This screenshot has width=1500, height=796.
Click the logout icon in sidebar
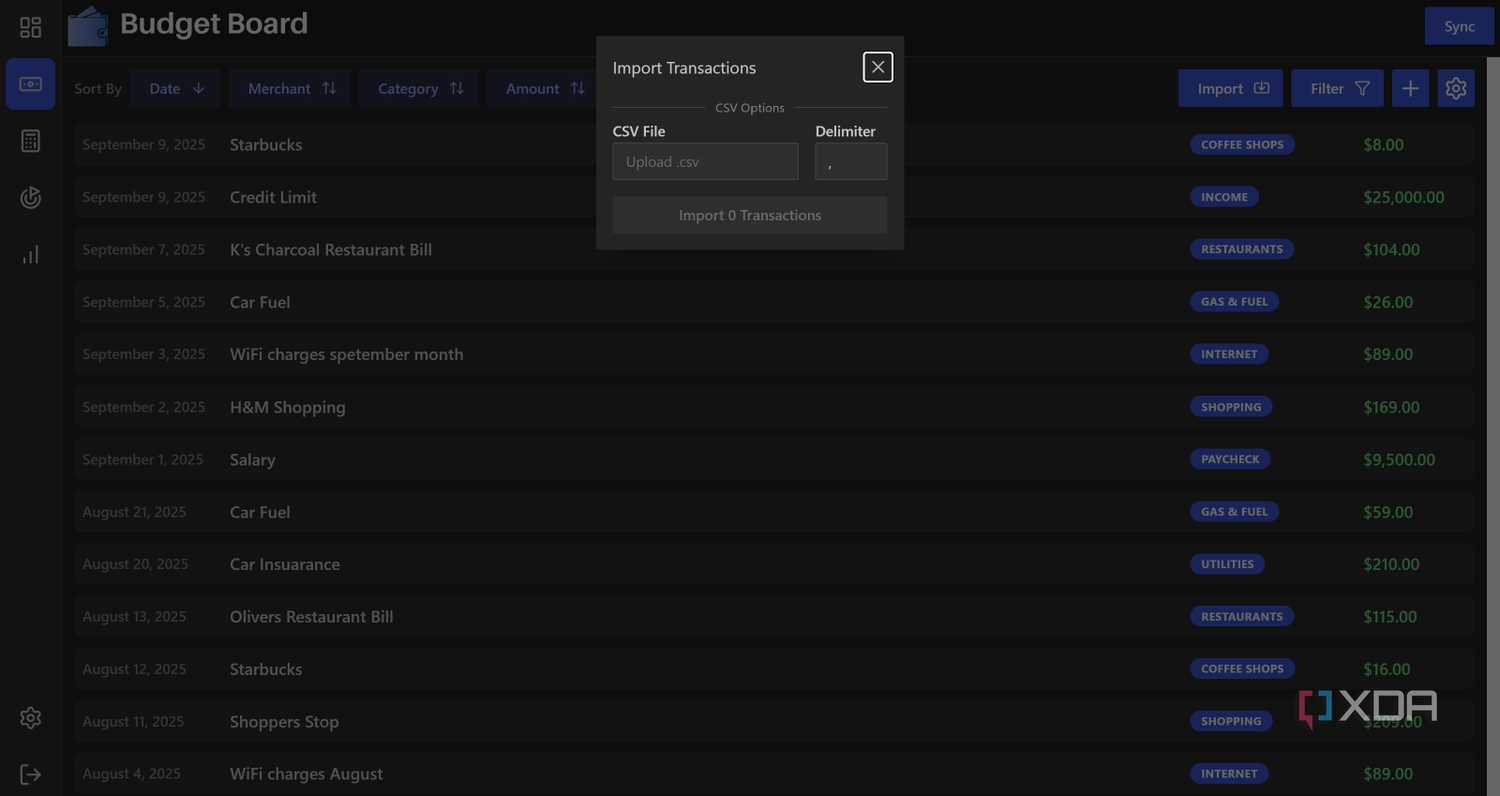(30, 775)
